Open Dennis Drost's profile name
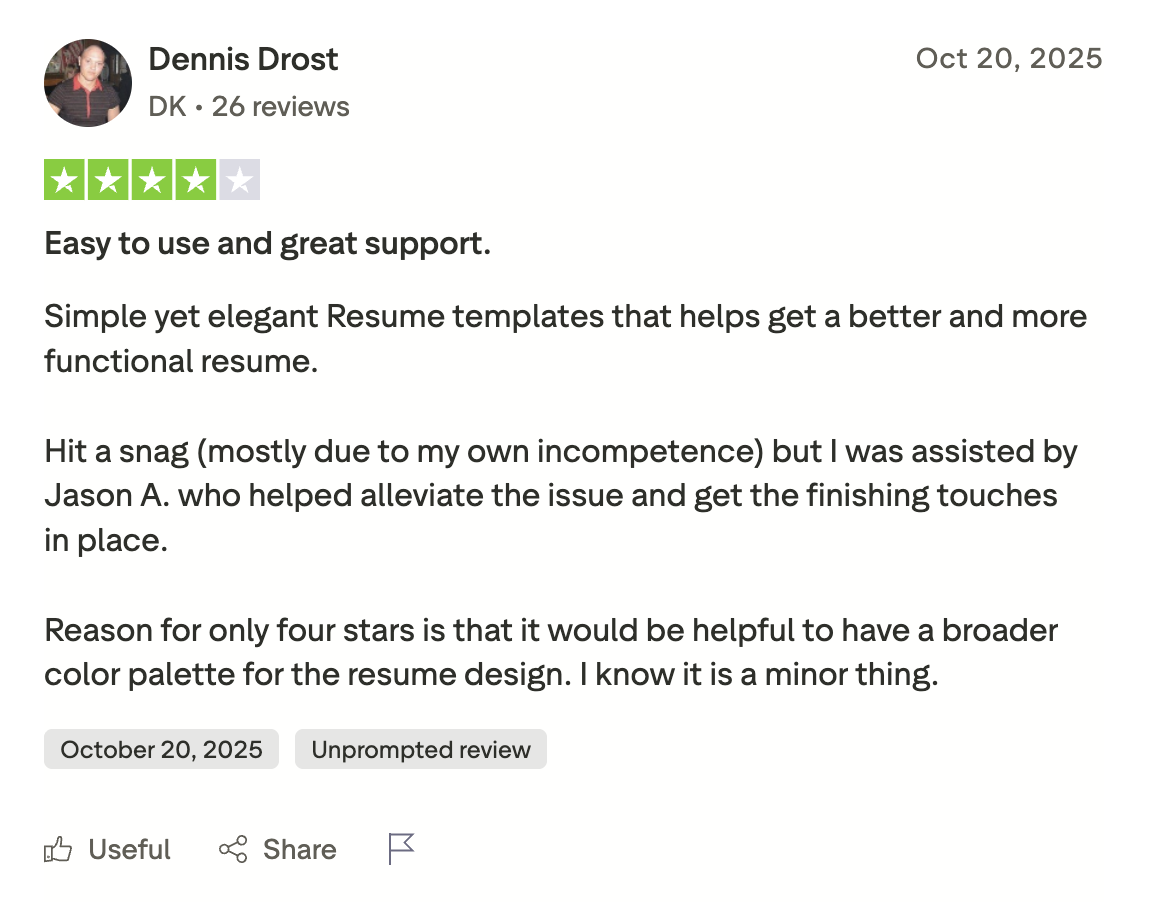 pos(243,59)
